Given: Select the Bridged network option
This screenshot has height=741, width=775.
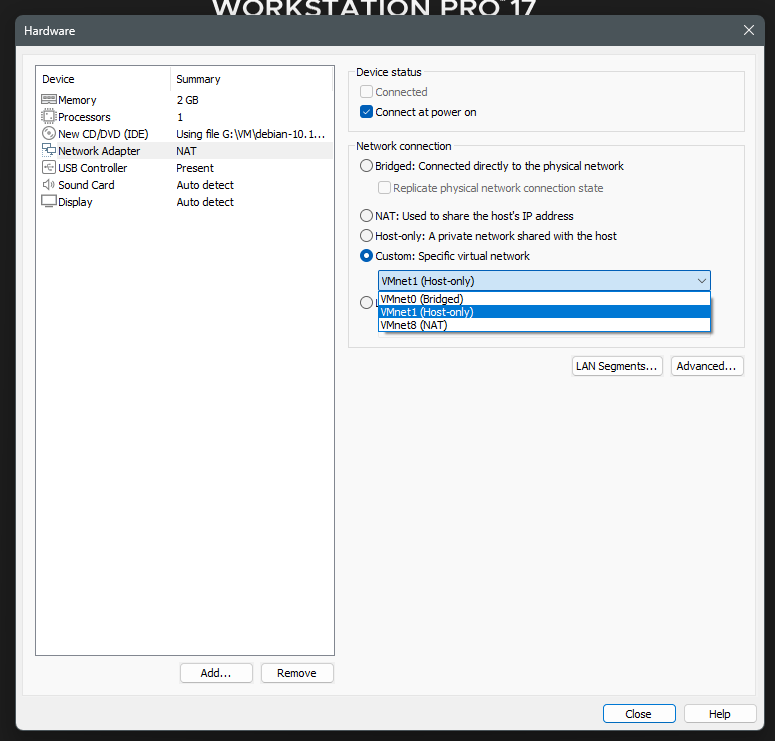Looking at the screenshot, I should tap(366, 166).
